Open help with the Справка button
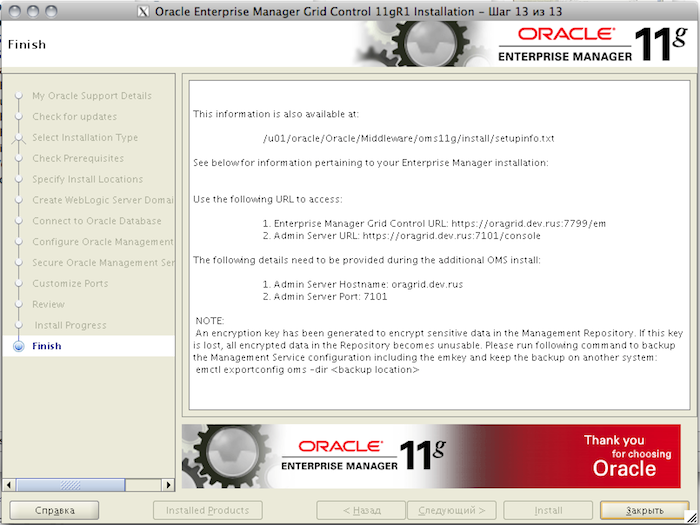This screenshot has width=700, height=525. (54, 510)
